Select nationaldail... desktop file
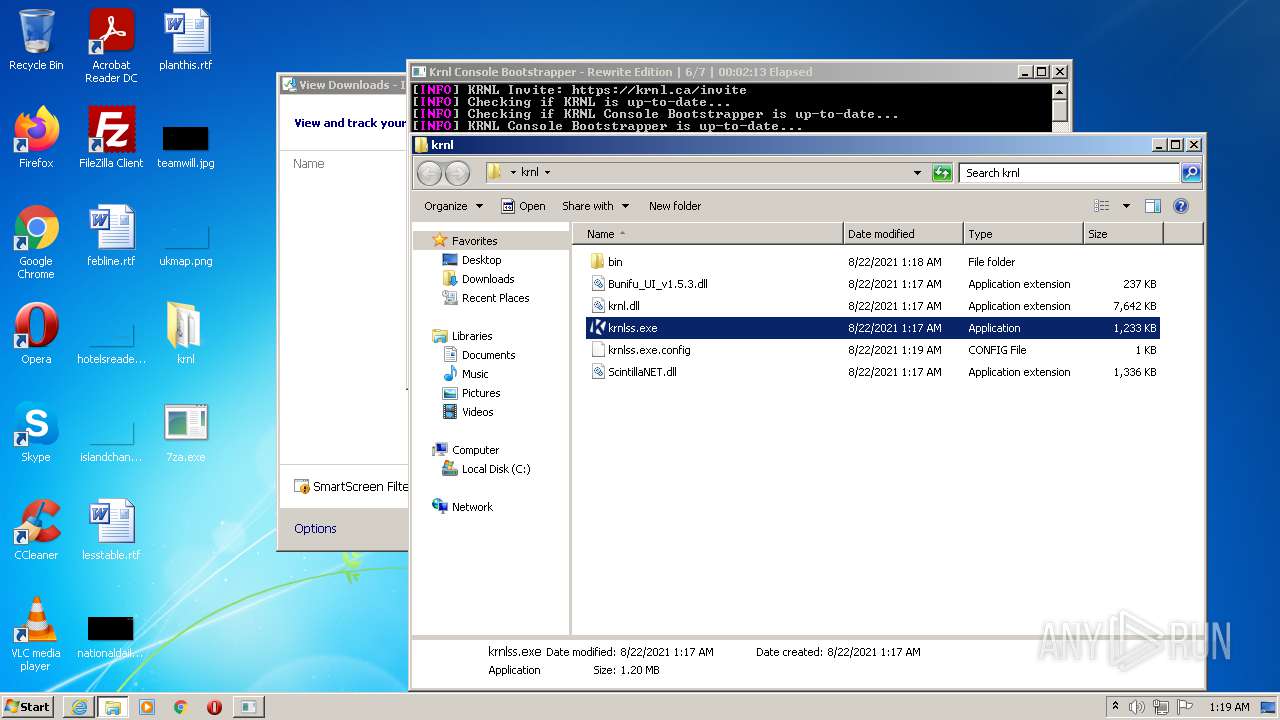Image resolution: width=1280 pixels, height=720 pixels. point(111,637)
